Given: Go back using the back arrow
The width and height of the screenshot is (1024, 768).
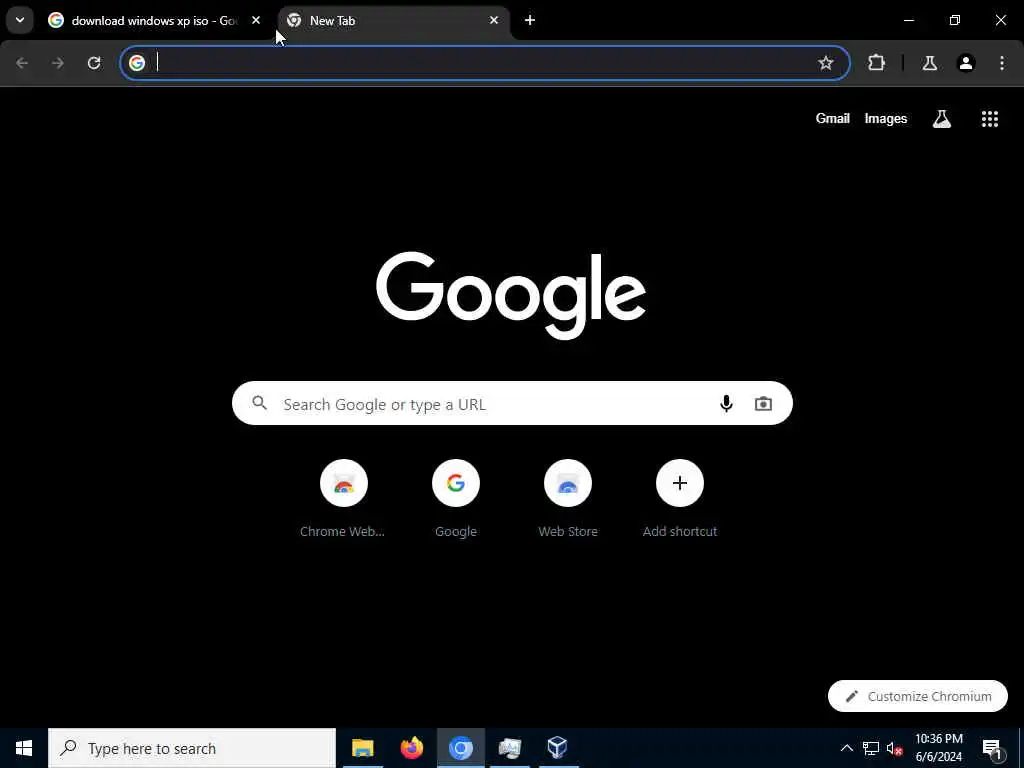Looking at the screenshot, I should click(x=22, y=63).
